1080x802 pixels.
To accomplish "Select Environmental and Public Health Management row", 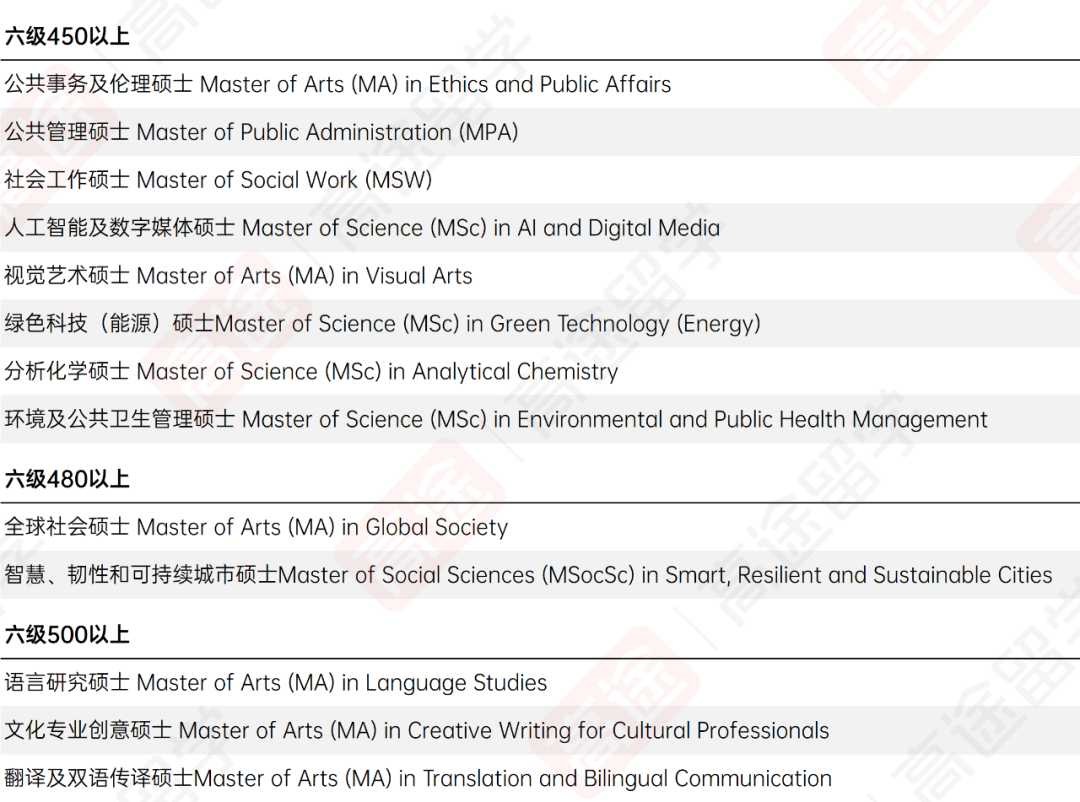I will 495,420.
